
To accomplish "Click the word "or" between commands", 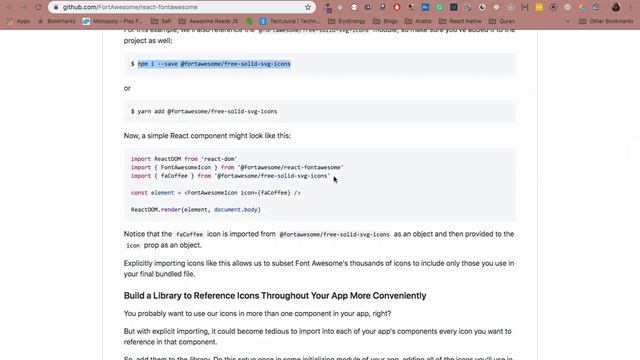I will (127, 88).
